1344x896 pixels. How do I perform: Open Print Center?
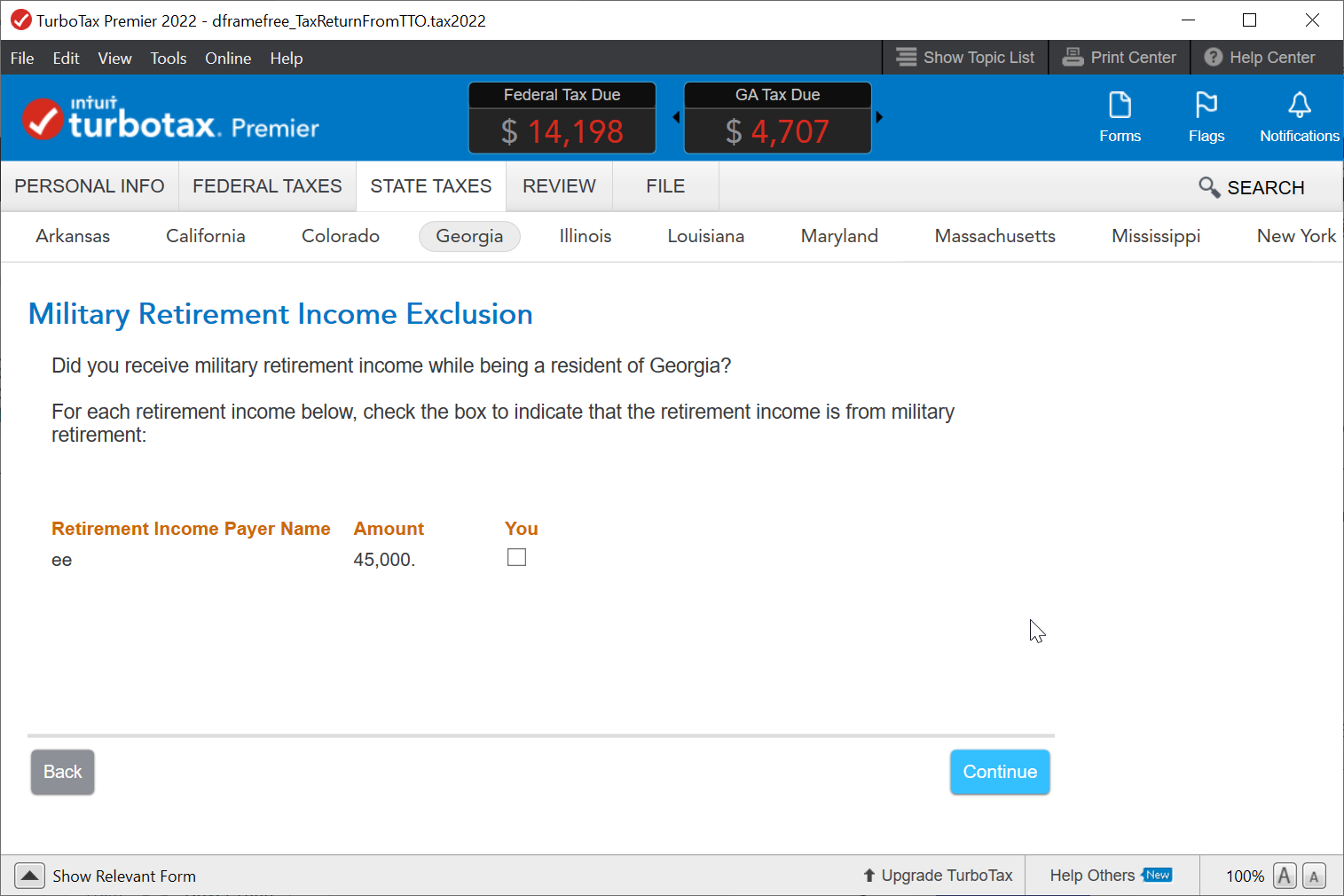(x=1120, y=58)
